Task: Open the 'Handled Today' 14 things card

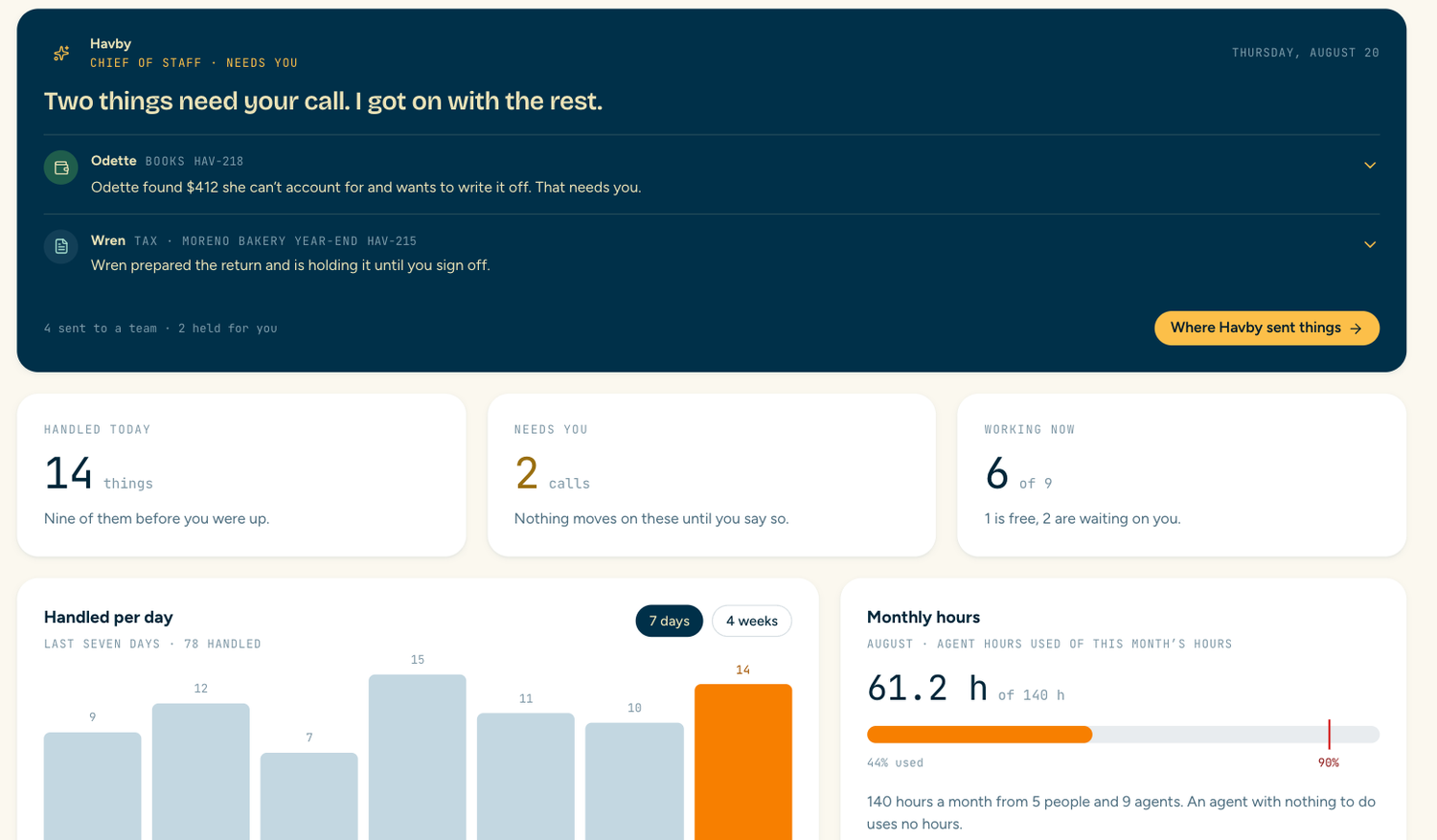Action: tap(241, 475)
